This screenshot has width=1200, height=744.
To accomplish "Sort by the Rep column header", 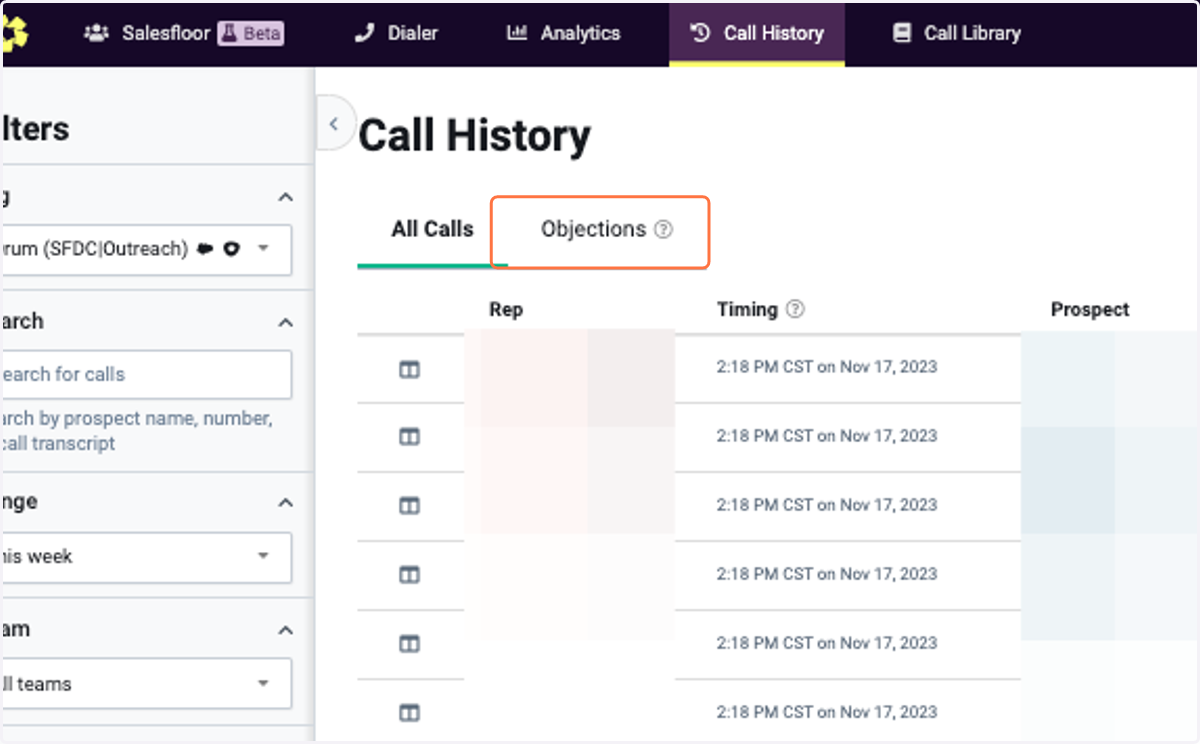I will [x=506, y=310].
